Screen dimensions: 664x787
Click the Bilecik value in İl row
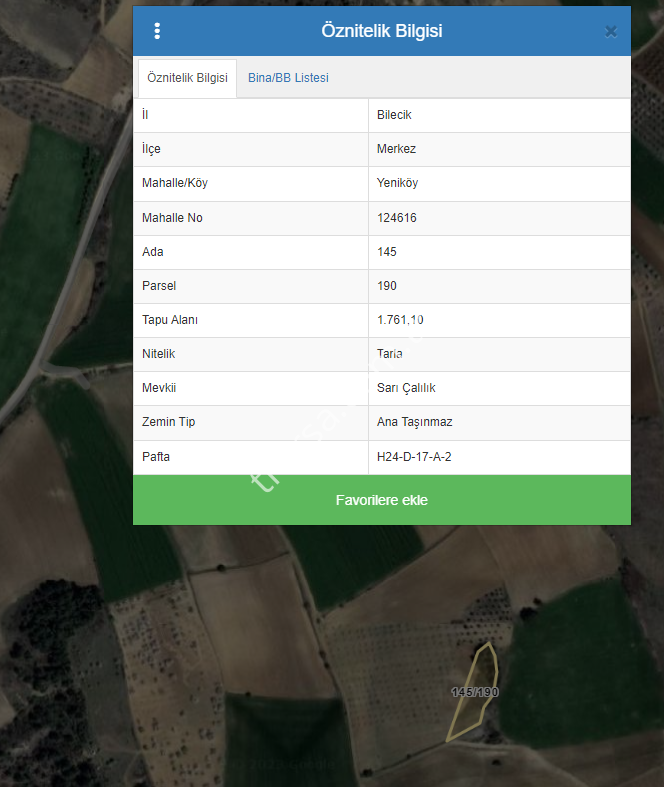coord(394,115)
